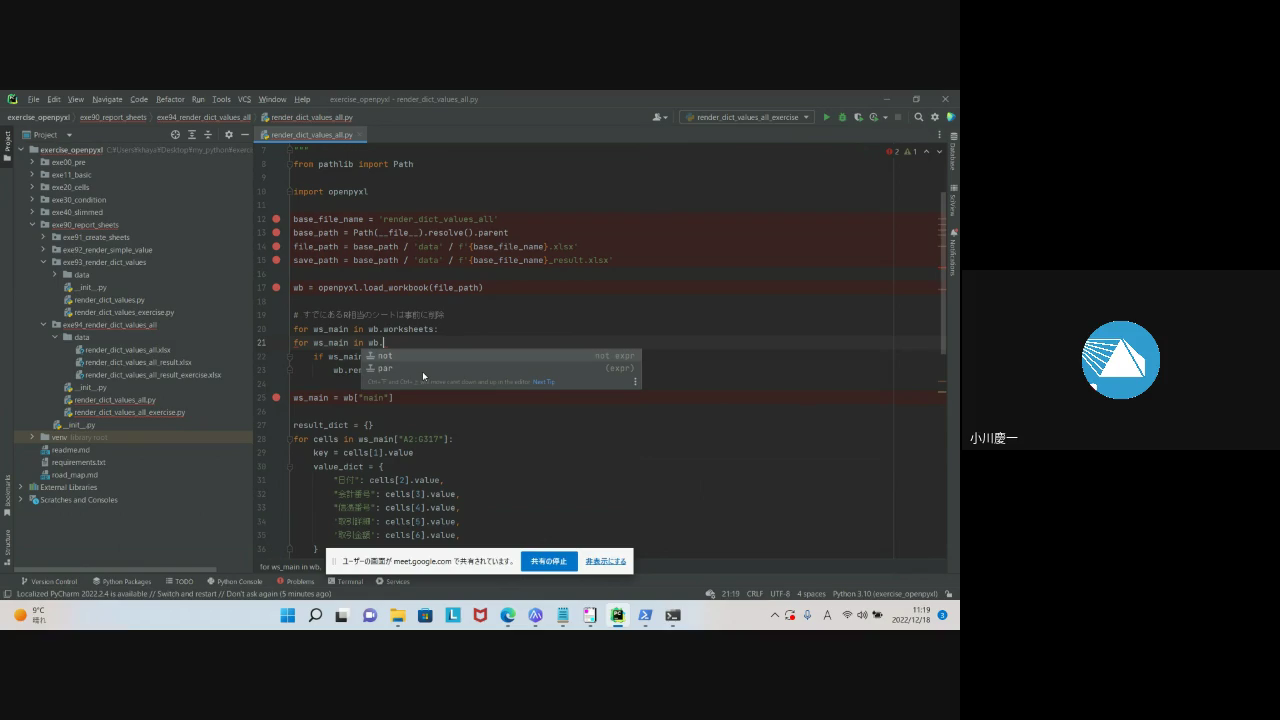This screenshot has height=720, width=1280.
Task: Run the render_dict_values_all_exercise configuration
Action: (826, 117)
